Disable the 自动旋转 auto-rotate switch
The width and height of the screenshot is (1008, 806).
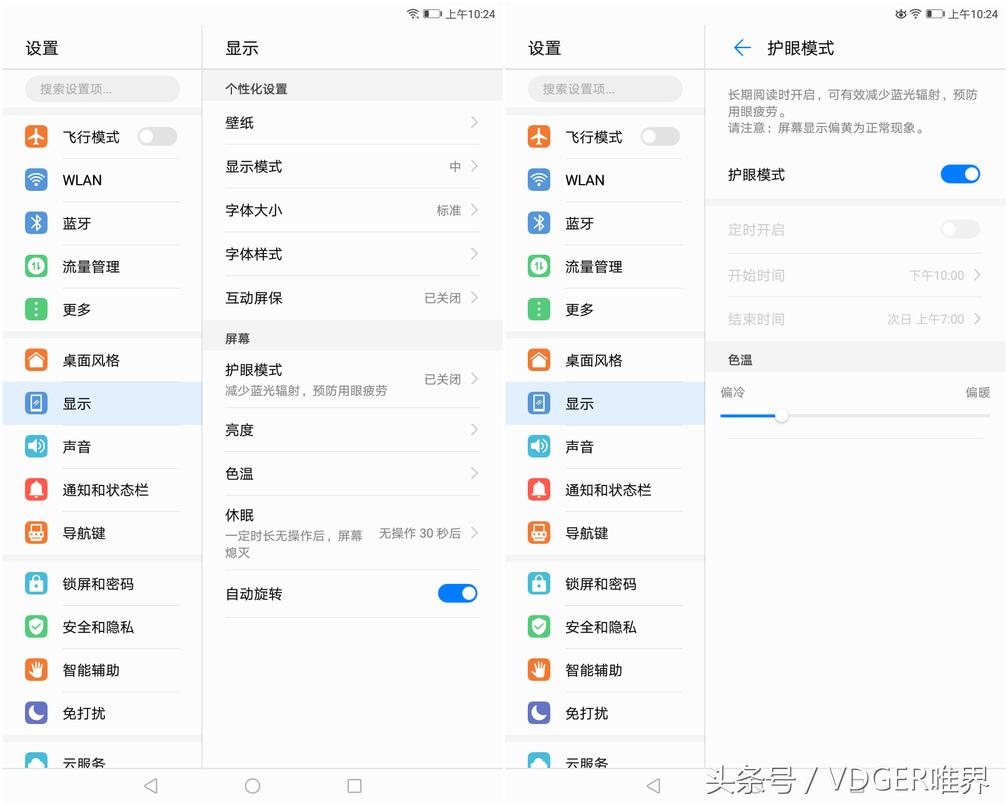(458, 592)
